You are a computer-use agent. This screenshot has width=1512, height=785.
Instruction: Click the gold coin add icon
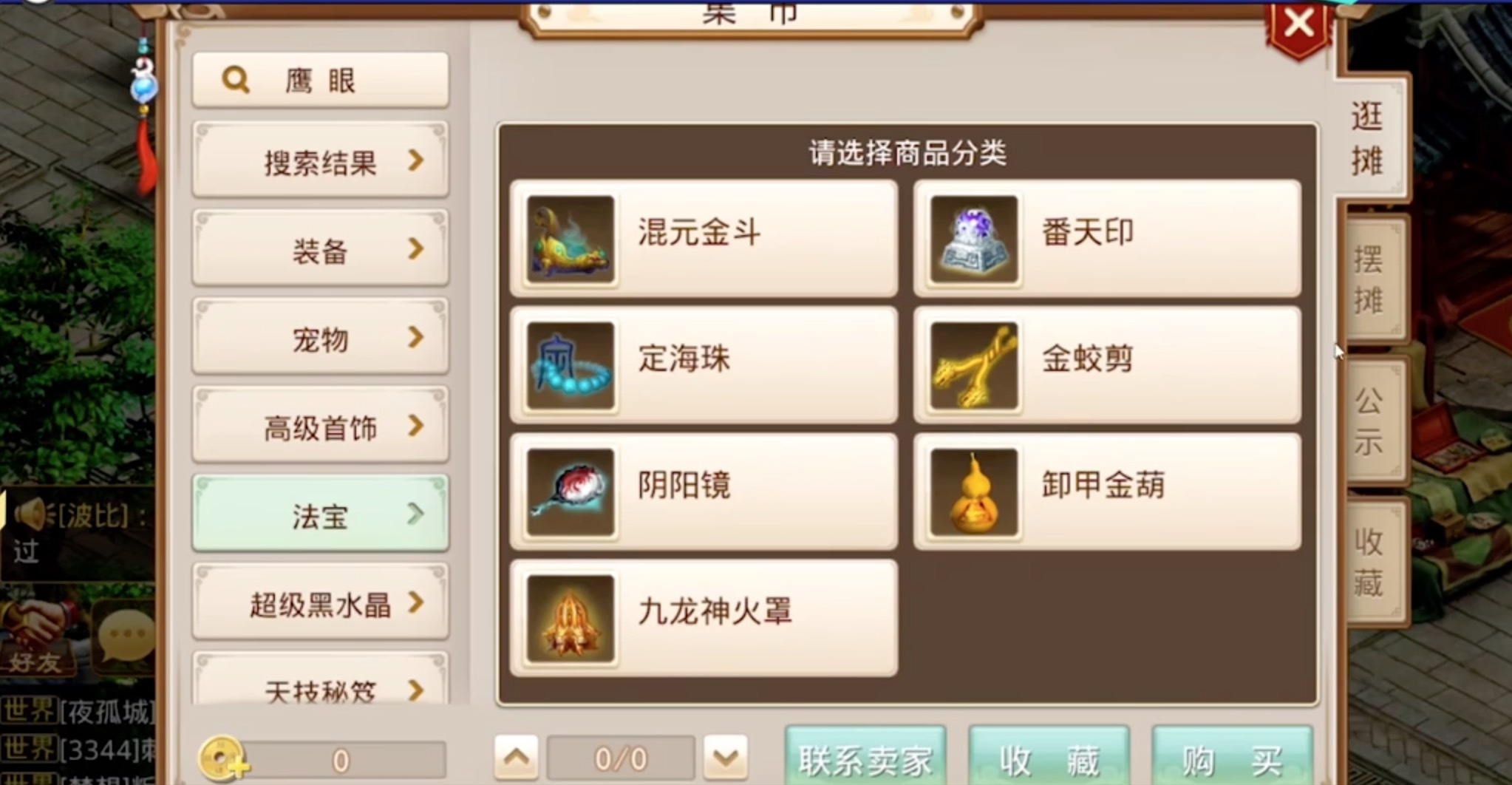(x=222, y=759)
